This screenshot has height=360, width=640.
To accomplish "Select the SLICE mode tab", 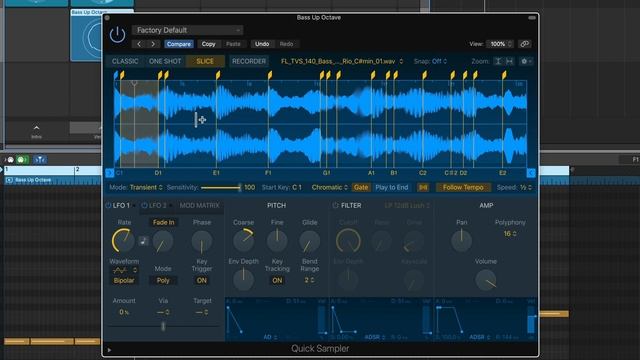I will [205, 61].
